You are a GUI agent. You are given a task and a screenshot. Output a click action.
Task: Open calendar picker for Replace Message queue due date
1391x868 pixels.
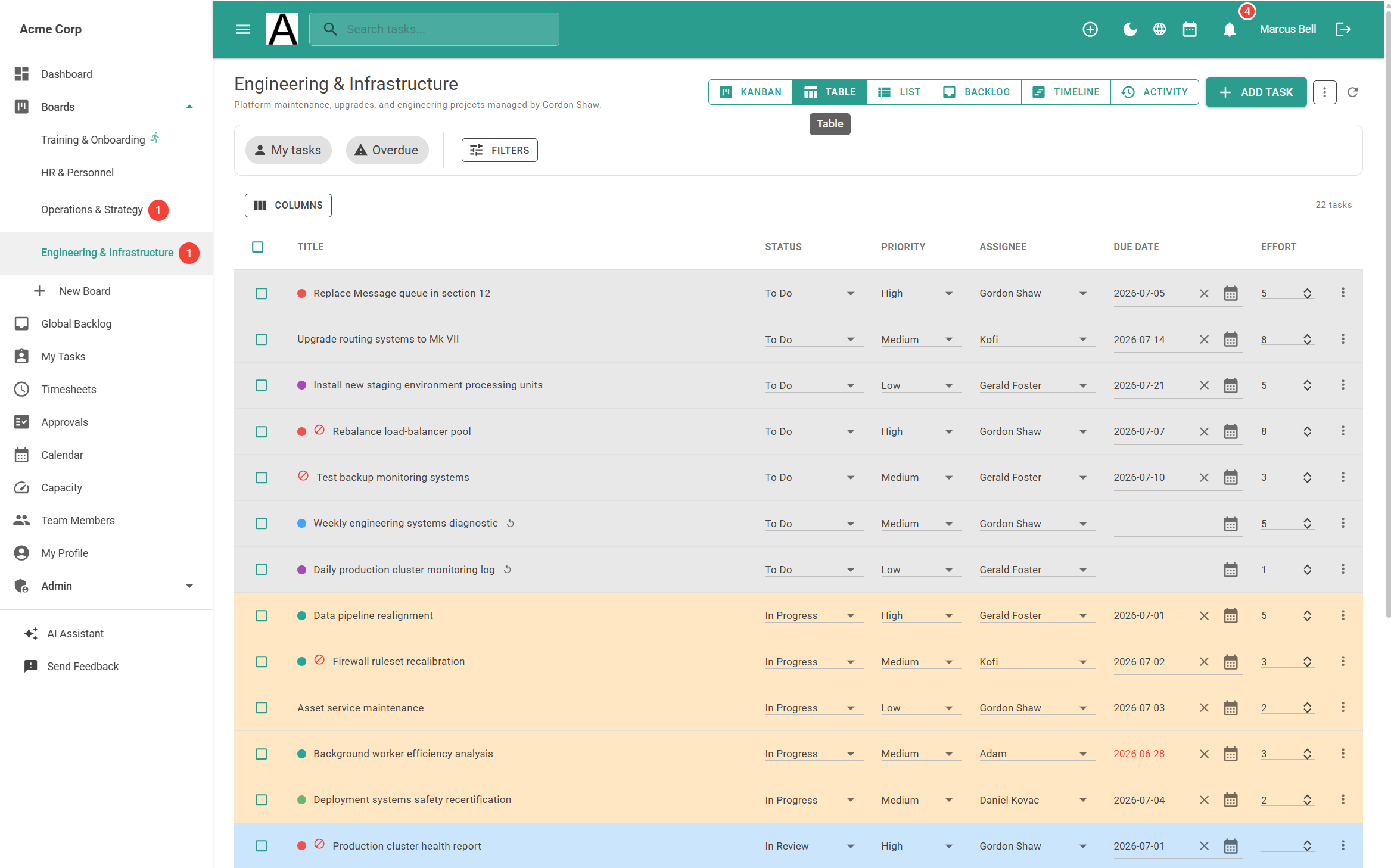click(x=1231, y=293)
